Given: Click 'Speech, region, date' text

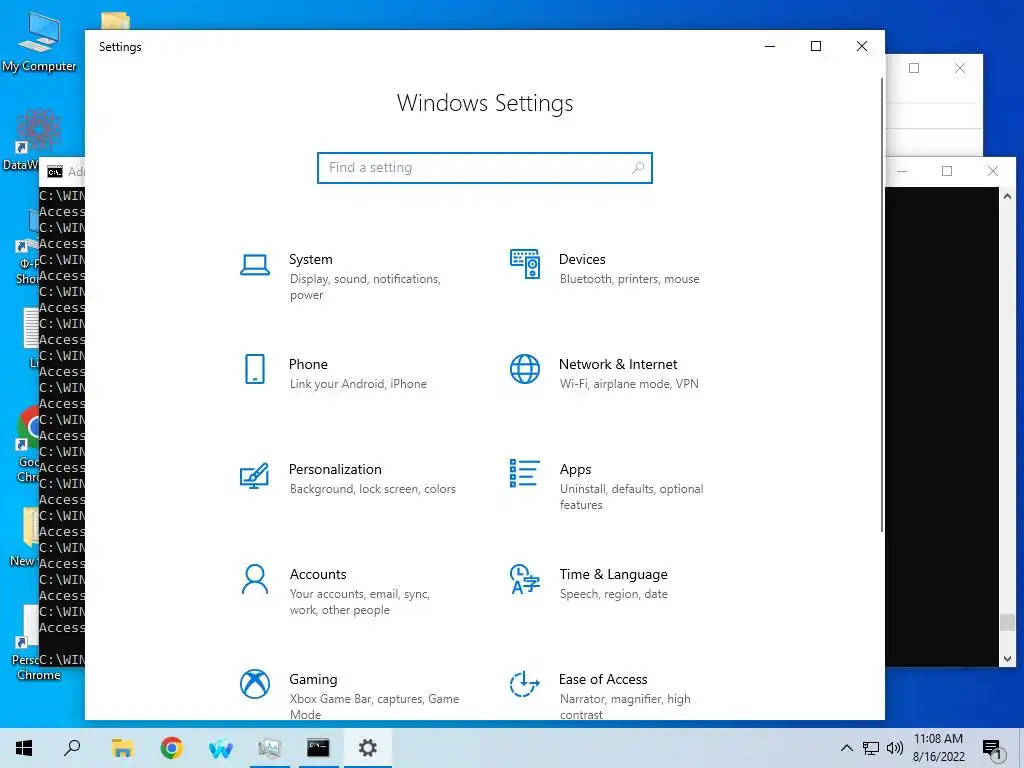Looking at the screenshot, I should [x=613, y=594].
